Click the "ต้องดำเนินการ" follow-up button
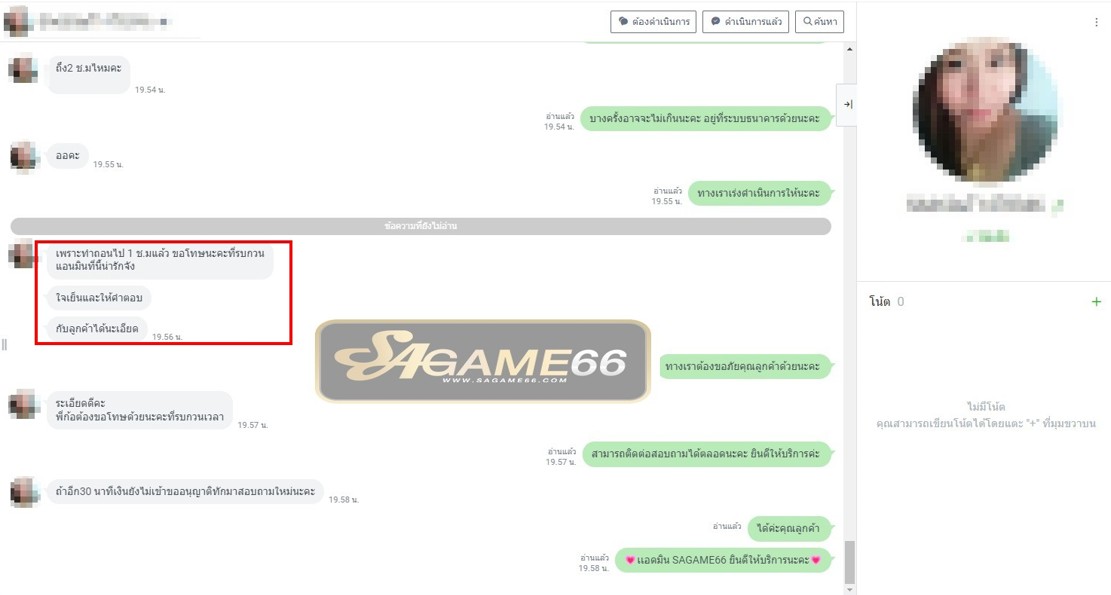Viewport: 1111px width, 595px height. click(x=653, y=21)
